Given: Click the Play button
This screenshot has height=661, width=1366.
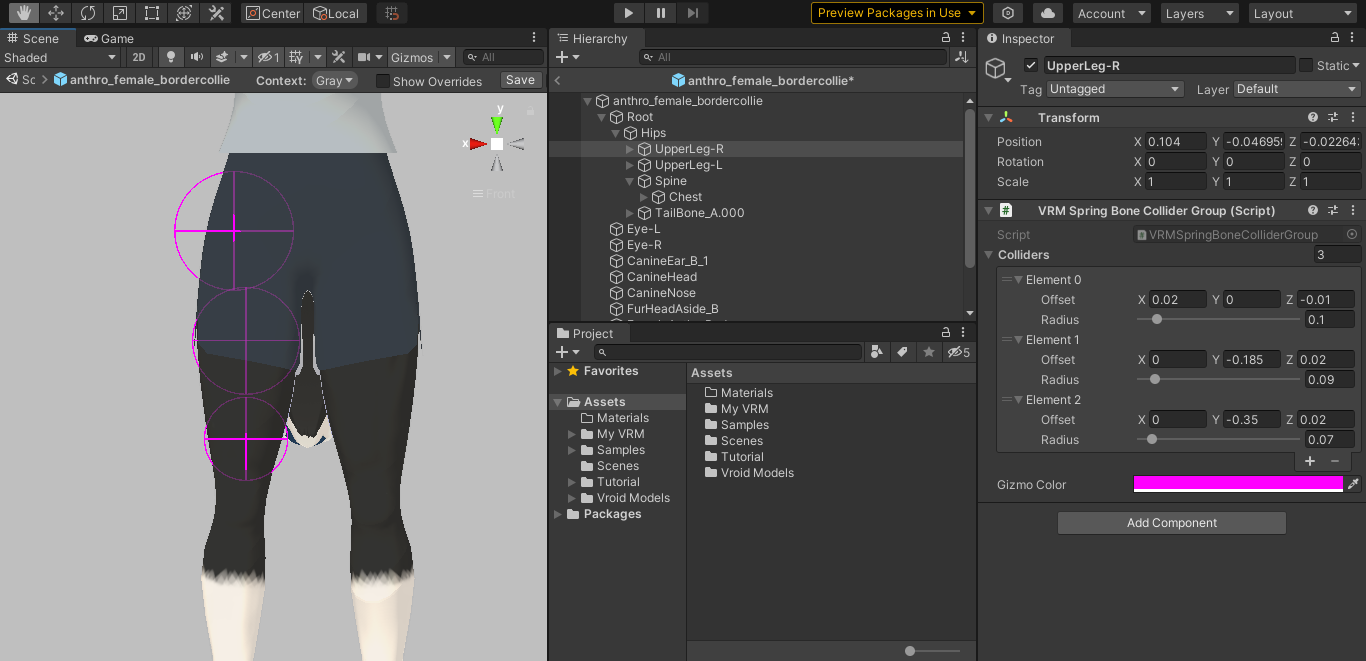Looking at the screenshot, I should click(629, 13).
